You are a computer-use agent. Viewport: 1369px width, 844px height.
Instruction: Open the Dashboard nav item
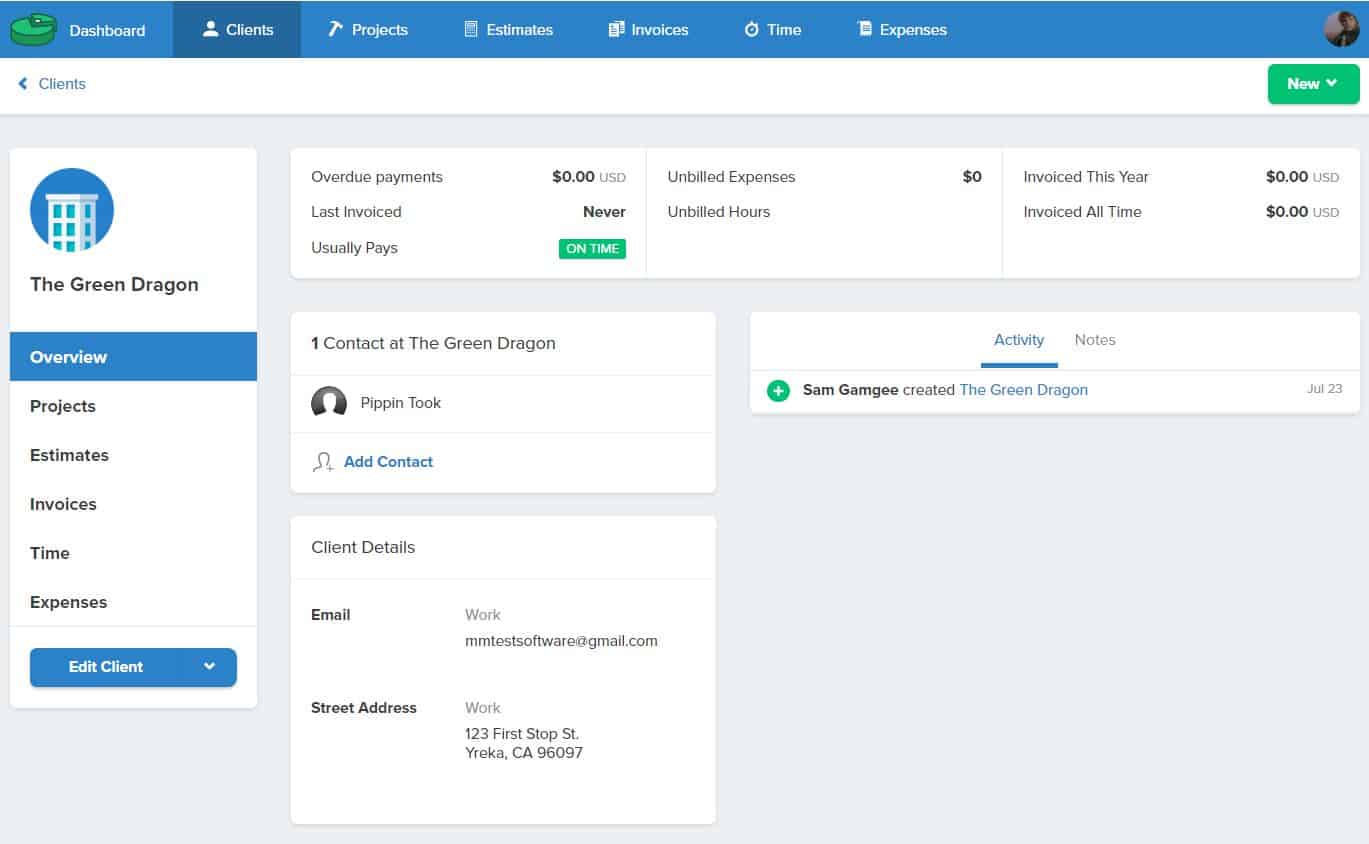[107, 30]
